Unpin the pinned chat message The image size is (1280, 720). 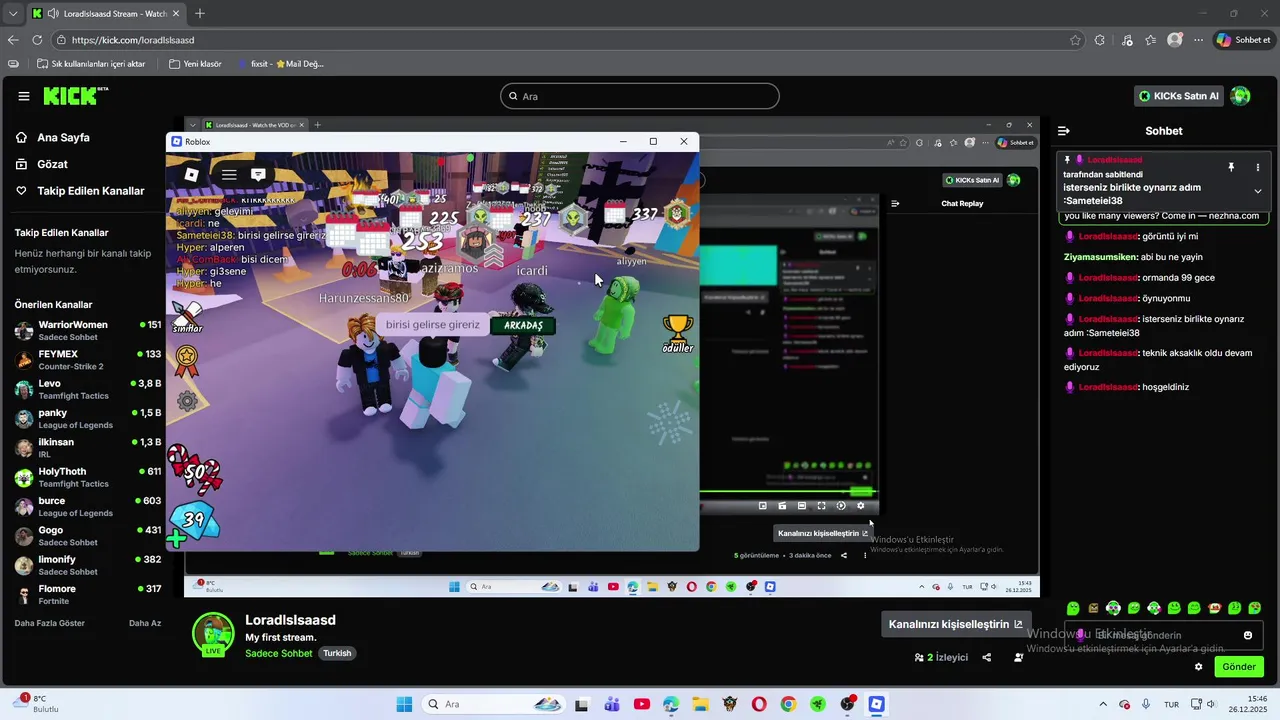click(x=1231, y=167)
